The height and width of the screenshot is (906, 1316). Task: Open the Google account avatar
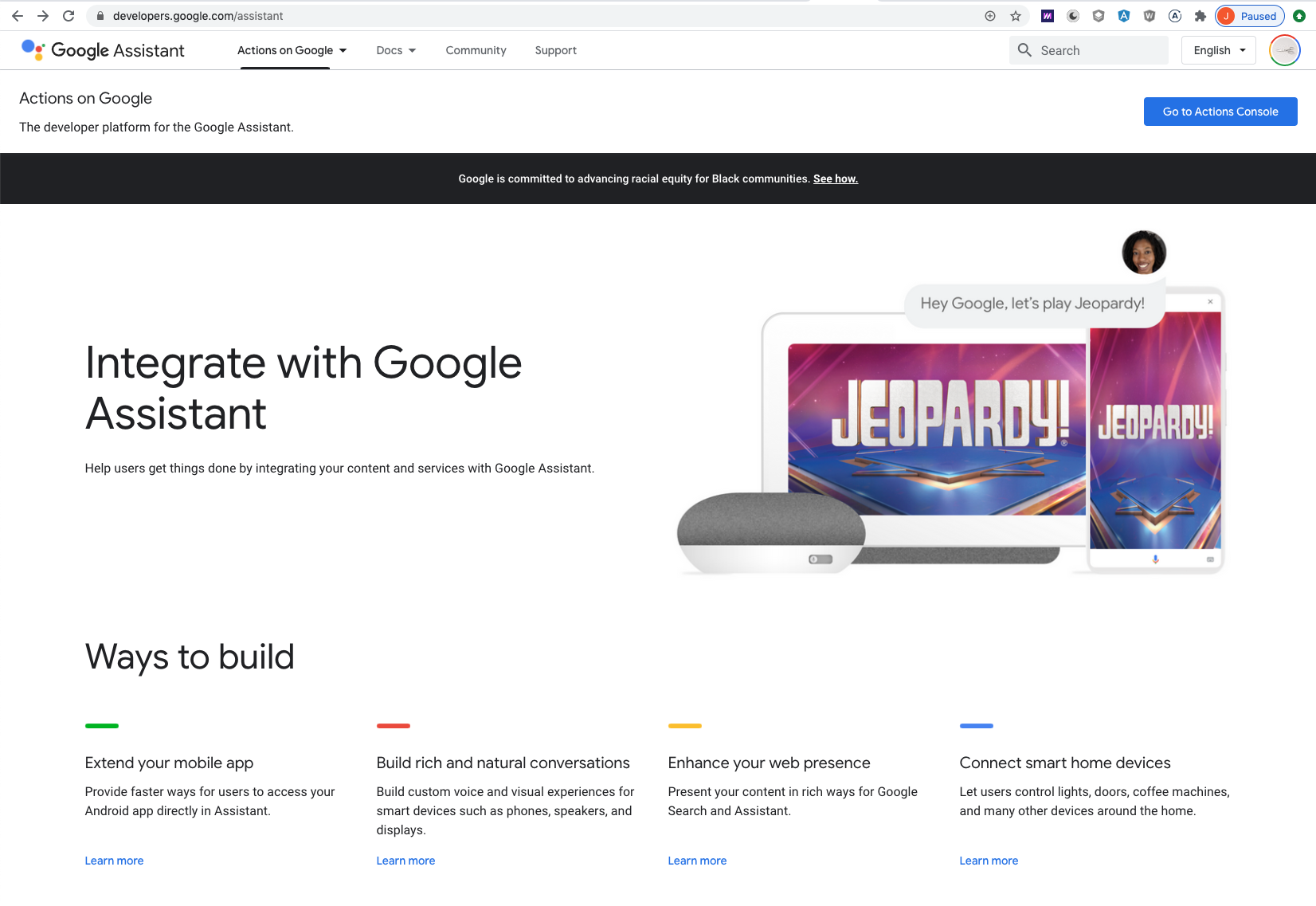click(x=1285, y=50)
